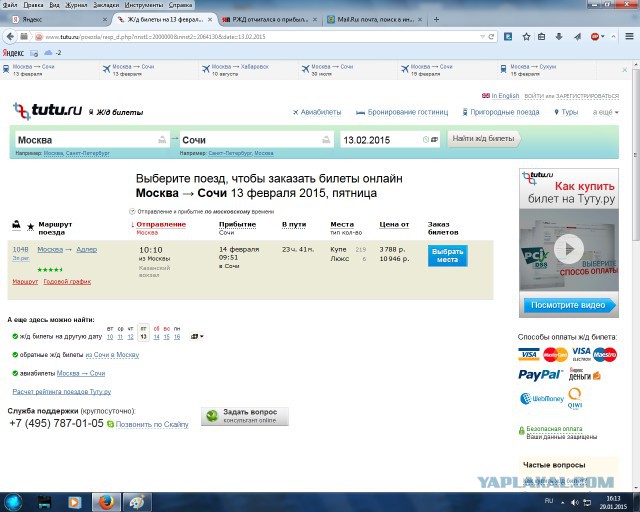The height and width of the screenshot is (512, 640).
Task: Sort by Отправление column header
Action: click(160, 224)
